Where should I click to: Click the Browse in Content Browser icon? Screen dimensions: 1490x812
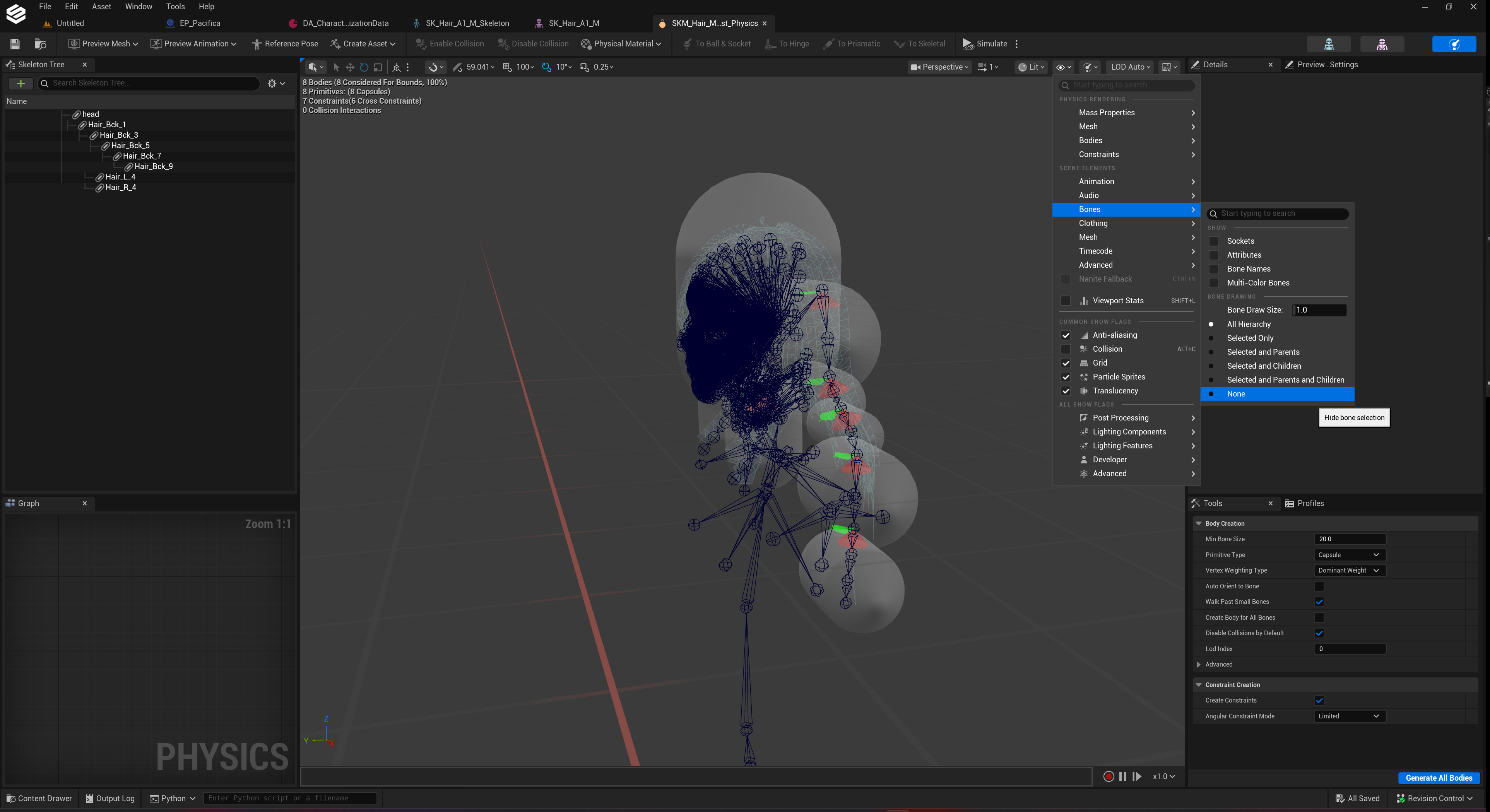[40, 44]
